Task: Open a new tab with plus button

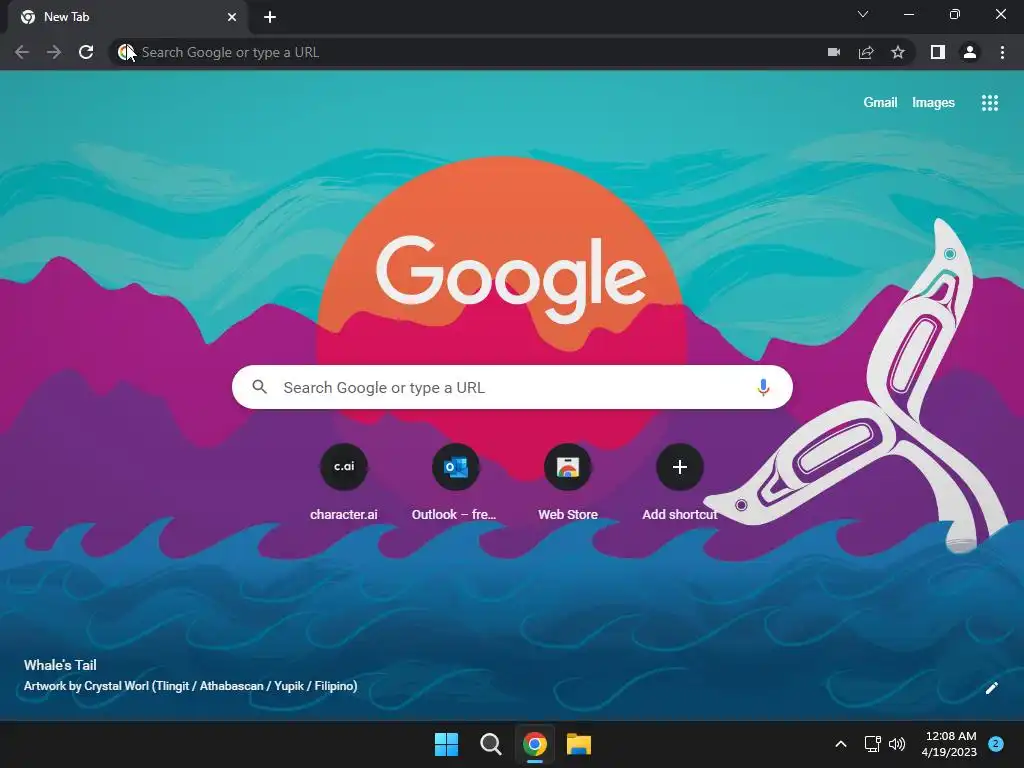Action: [x=270, y=17]
